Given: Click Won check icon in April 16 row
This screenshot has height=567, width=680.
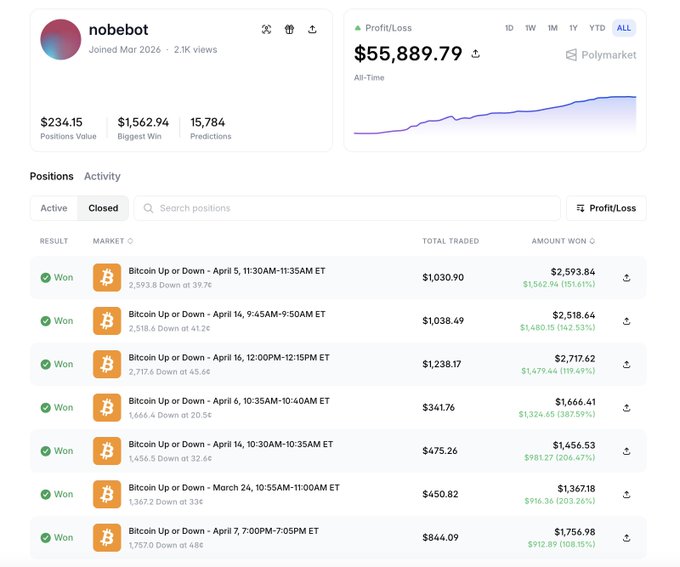Looking at the screenshot, I should click(x=46, y=364).
